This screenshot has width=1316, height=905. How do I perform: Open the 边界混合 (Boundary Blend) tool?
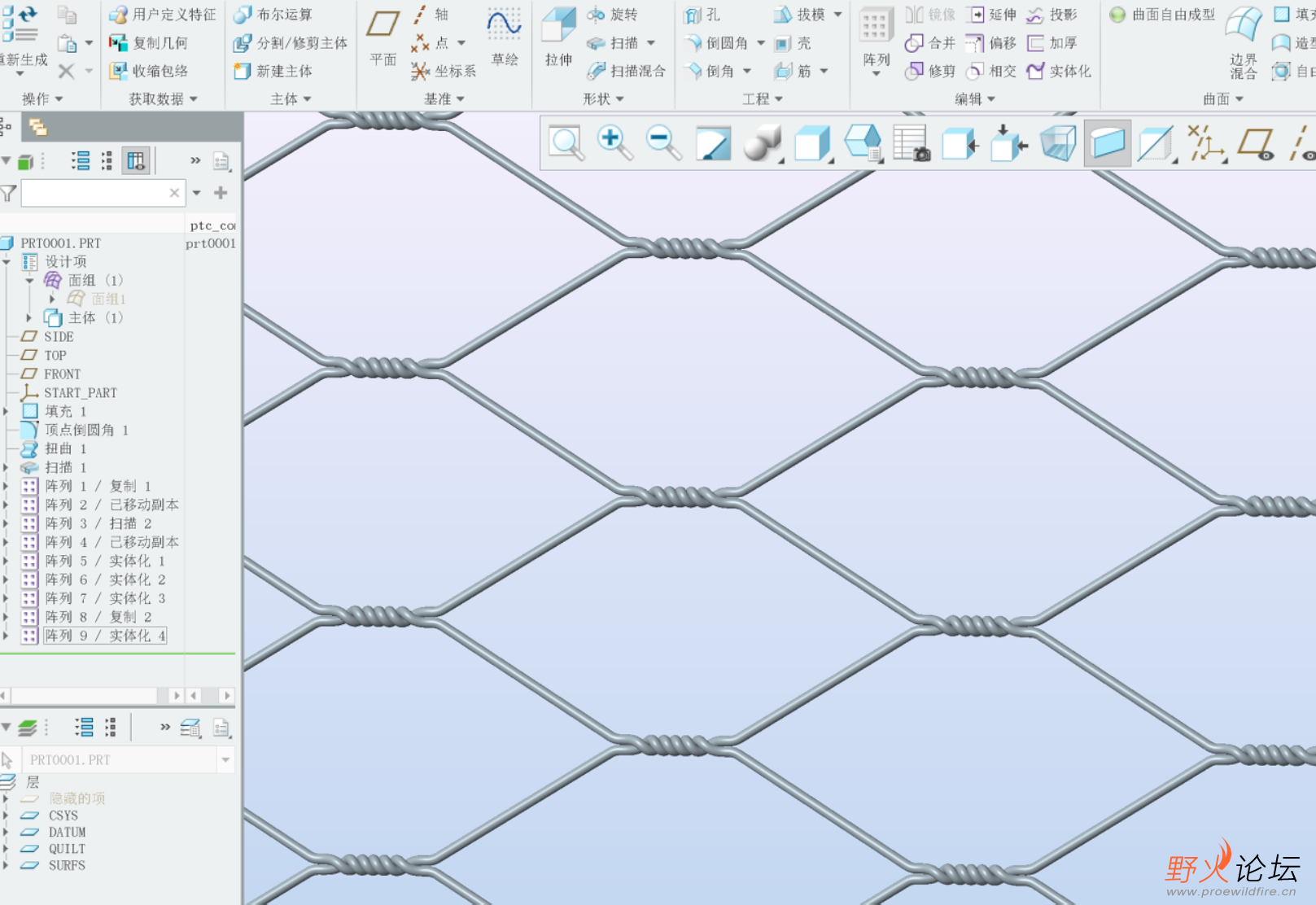pos(1243,42)
